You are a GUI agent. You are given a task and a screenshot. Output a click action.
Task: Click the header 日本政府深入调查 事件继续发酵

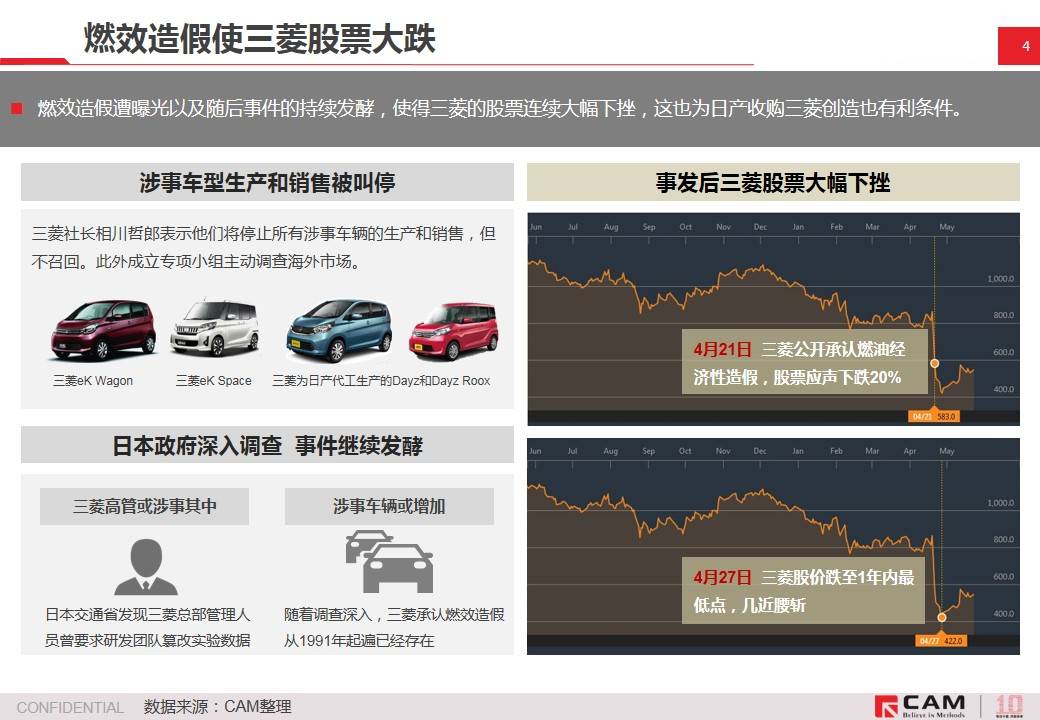coord(267,445)
